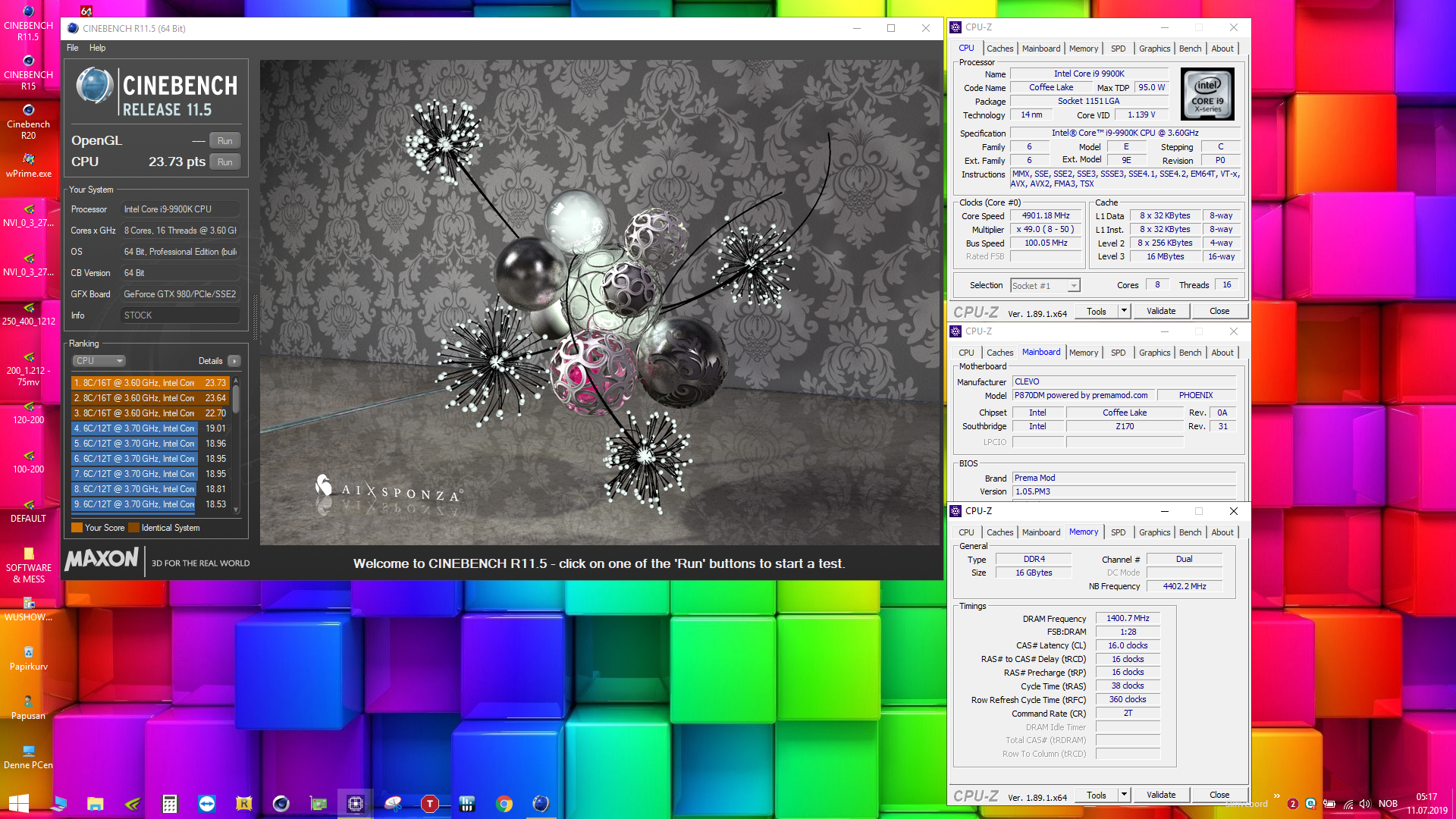
Task: Click the Info field containing STOCK
Action: coord(180,315)
